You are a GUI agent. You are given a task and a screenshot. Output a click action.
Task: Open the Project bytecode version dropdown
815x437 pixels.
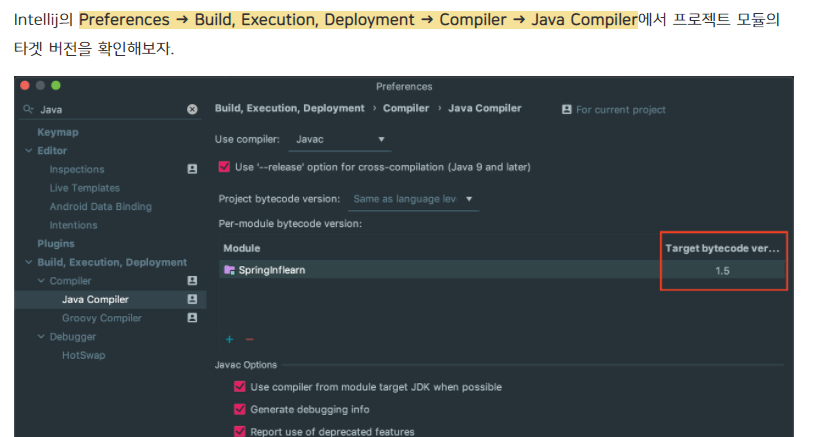pyautogui.click(x=413, y=199)
